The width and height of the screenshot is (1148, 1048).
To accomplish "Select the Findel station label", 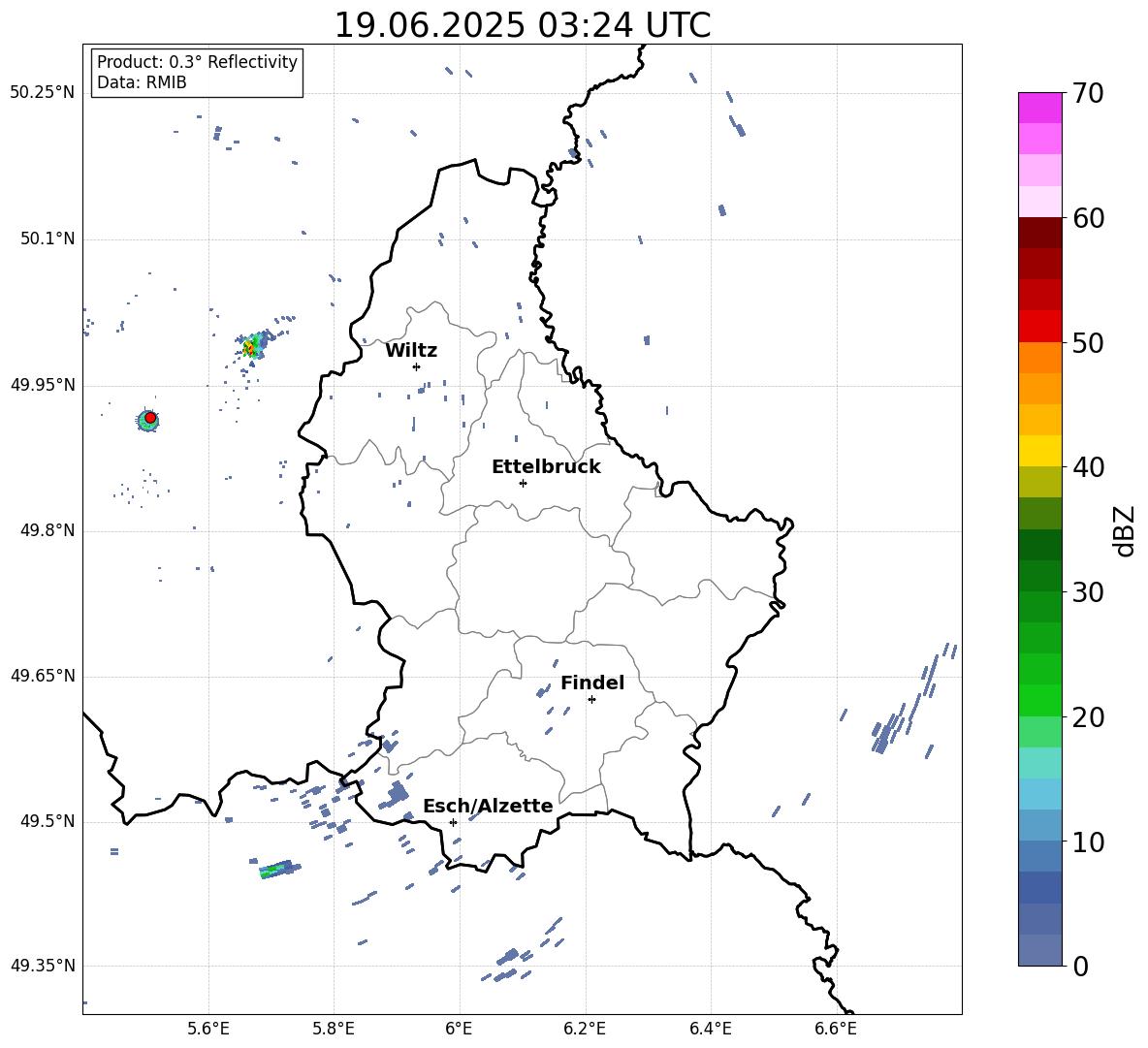I will [592, 683].
